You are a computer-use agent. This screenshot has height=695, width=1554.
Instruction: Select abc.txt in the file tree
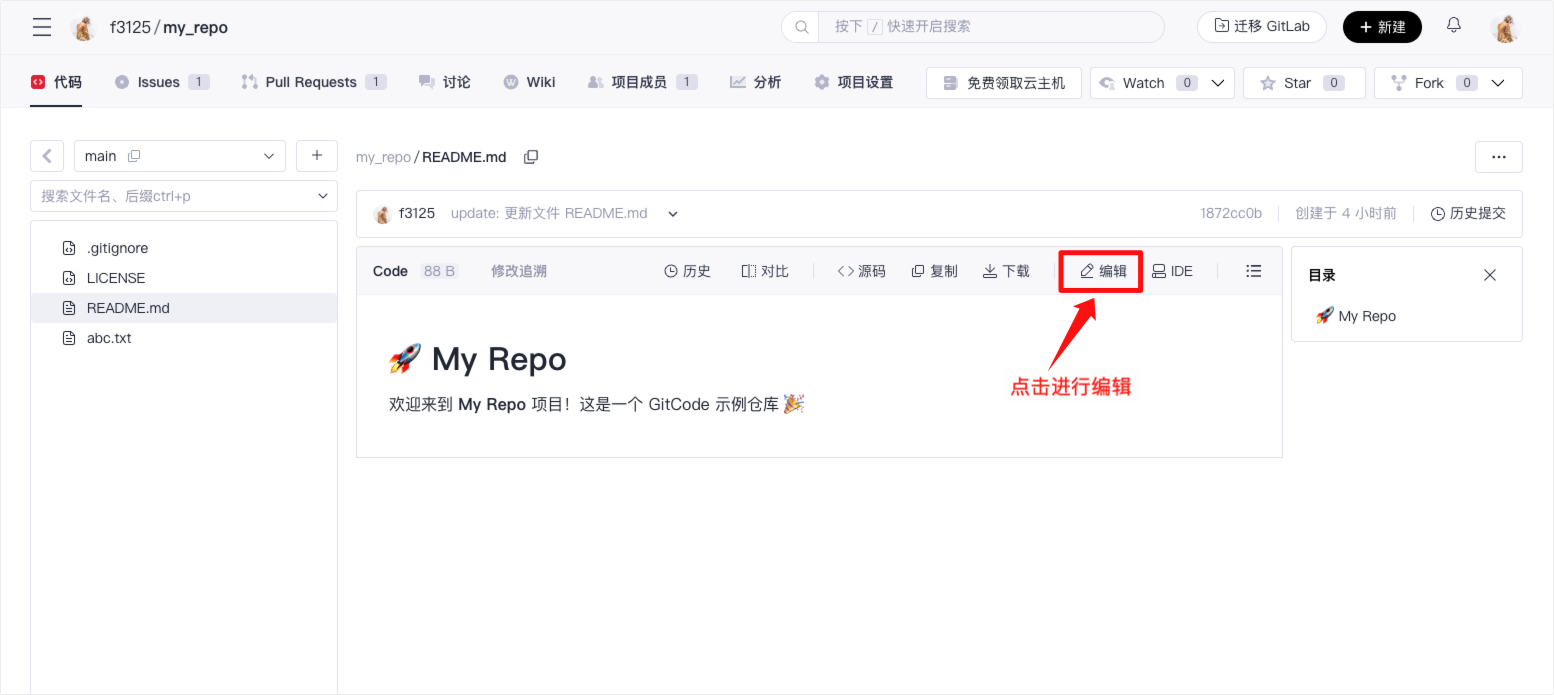(x=109, y=338)
